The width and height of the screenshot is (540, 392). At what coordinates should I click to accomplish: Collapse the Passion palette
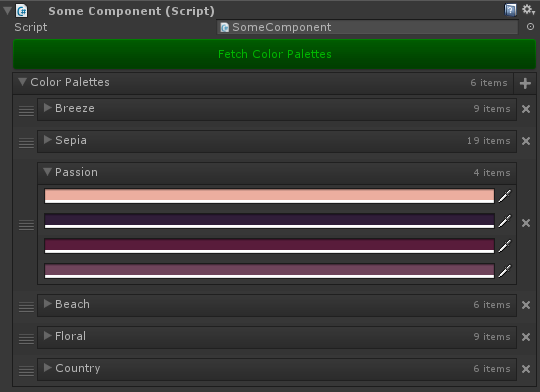pos(48,172)
